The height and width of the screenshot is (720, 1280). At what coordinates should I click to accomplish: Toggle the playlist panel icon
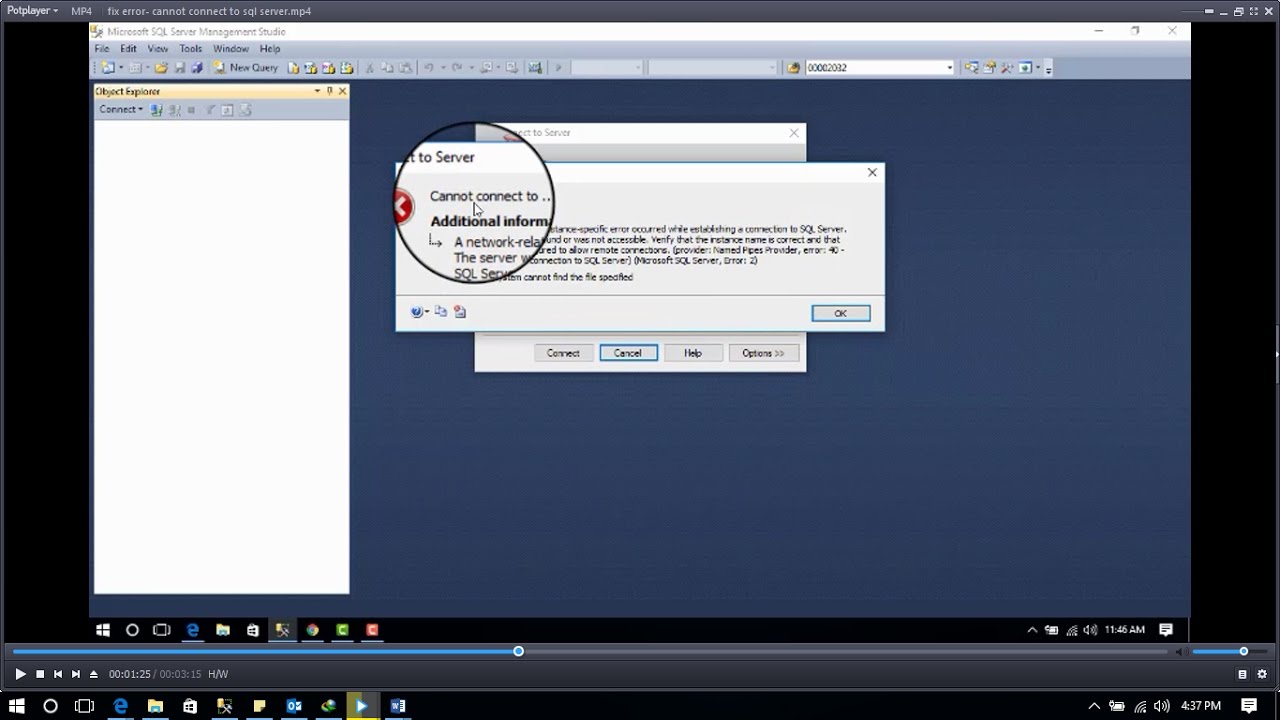coord(1243,674)
